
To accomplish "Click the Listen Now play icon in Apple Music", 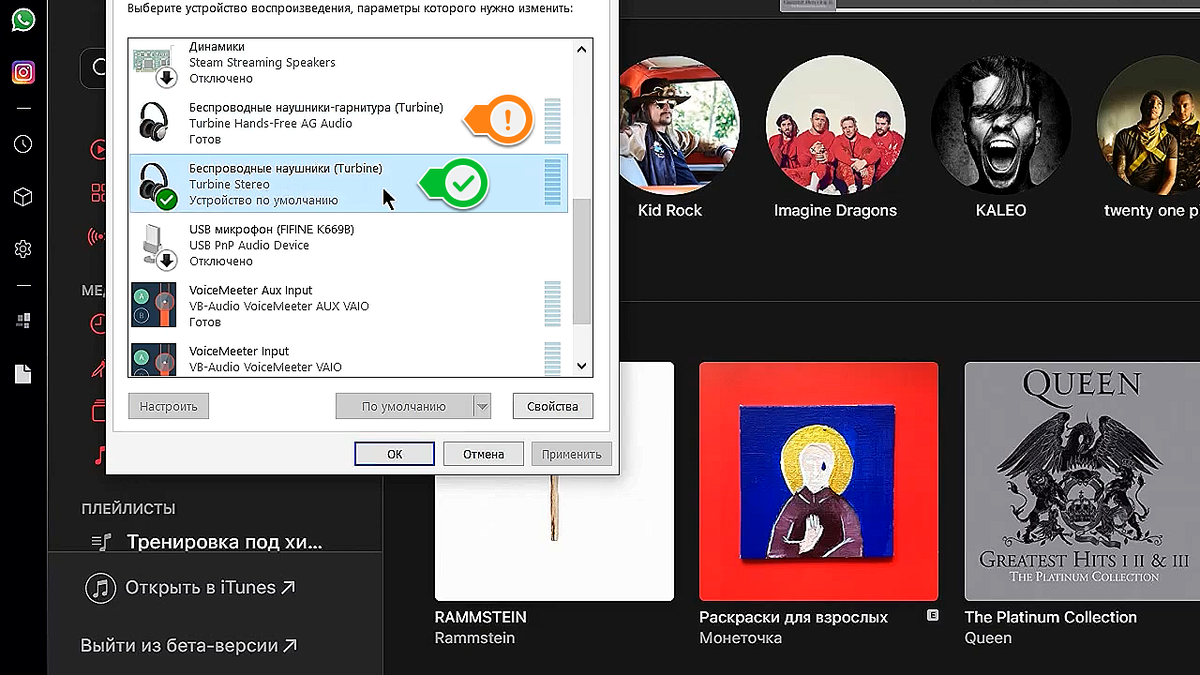I will click(97, 150).
